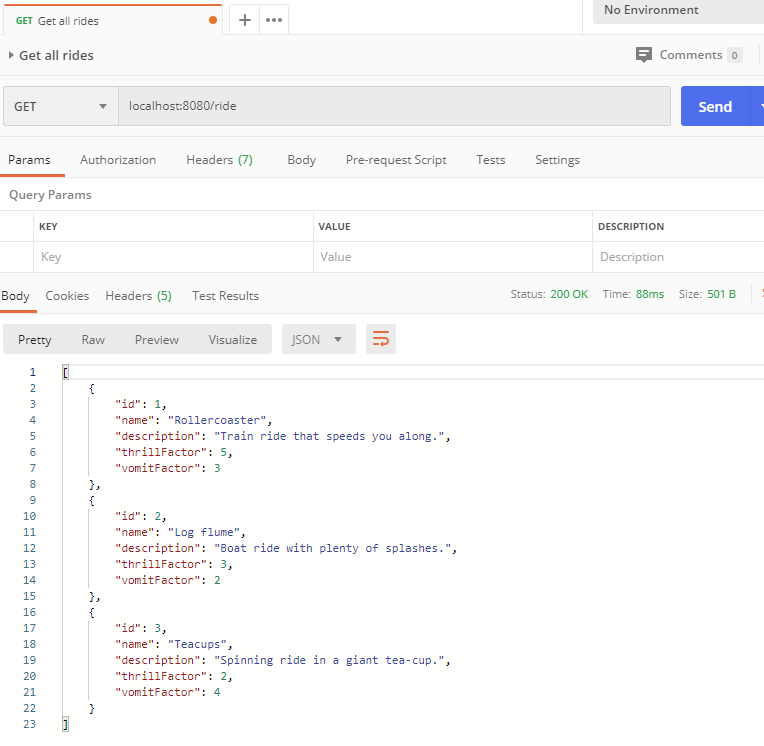Click the plus icon to open new tab
The width and height of the screenshot is (764, 746).
point(244,20)
